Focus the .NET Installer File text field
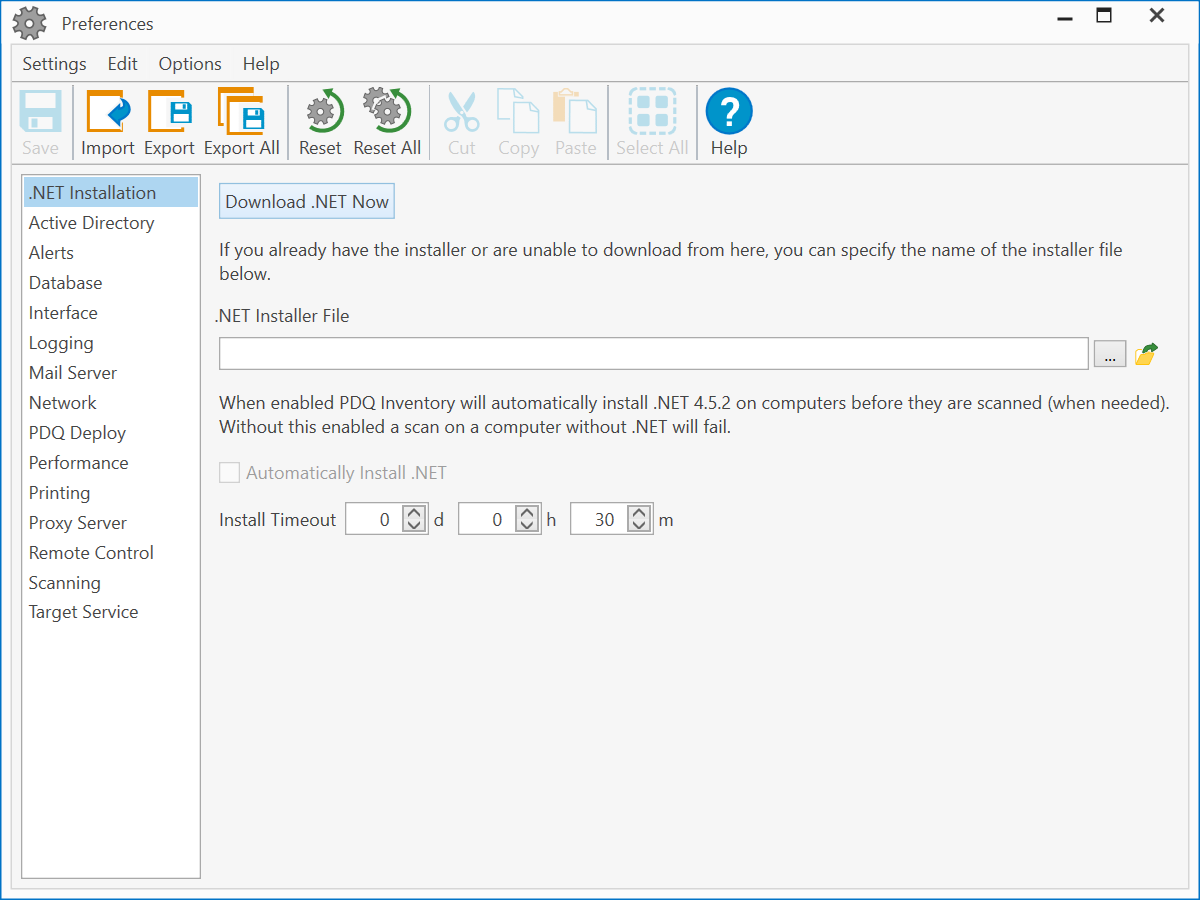Screen dimensions: 1200x900 point(654,354)
